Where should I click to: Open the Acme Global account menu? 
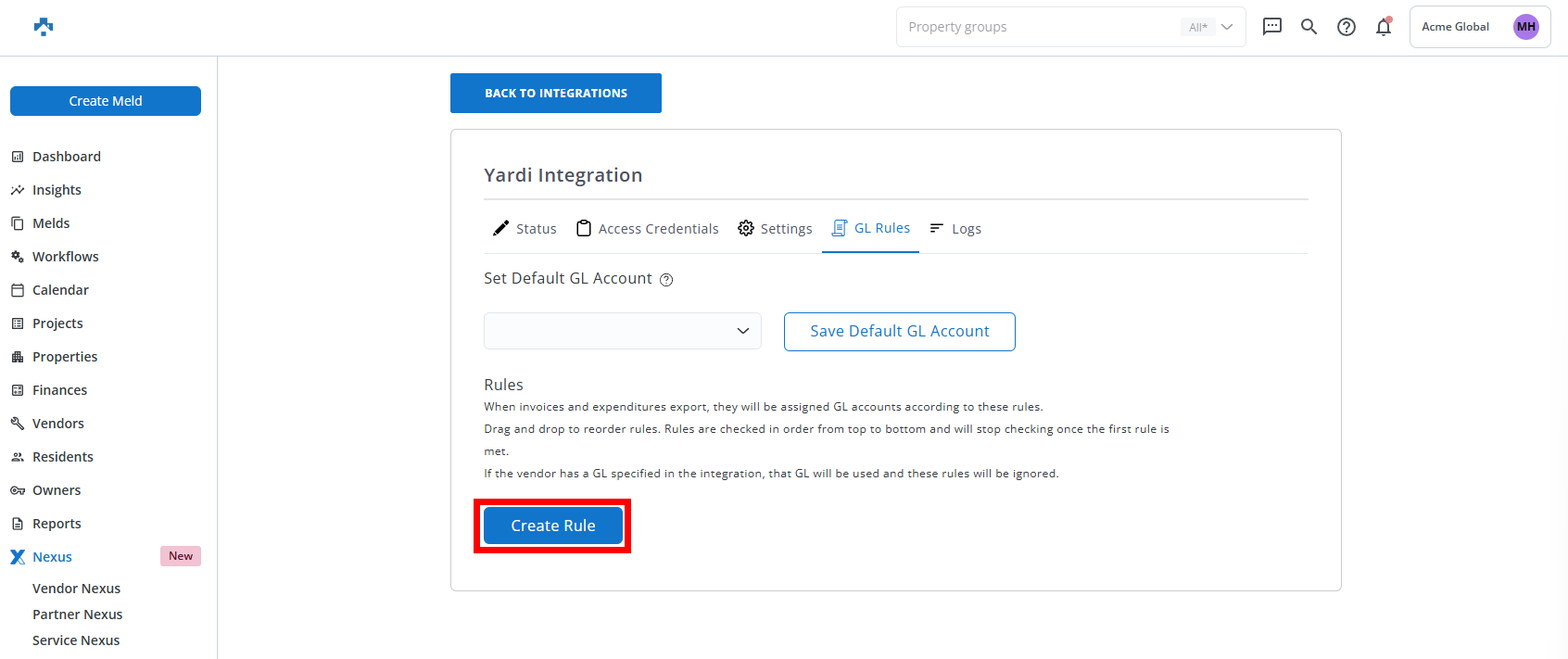1455,27
